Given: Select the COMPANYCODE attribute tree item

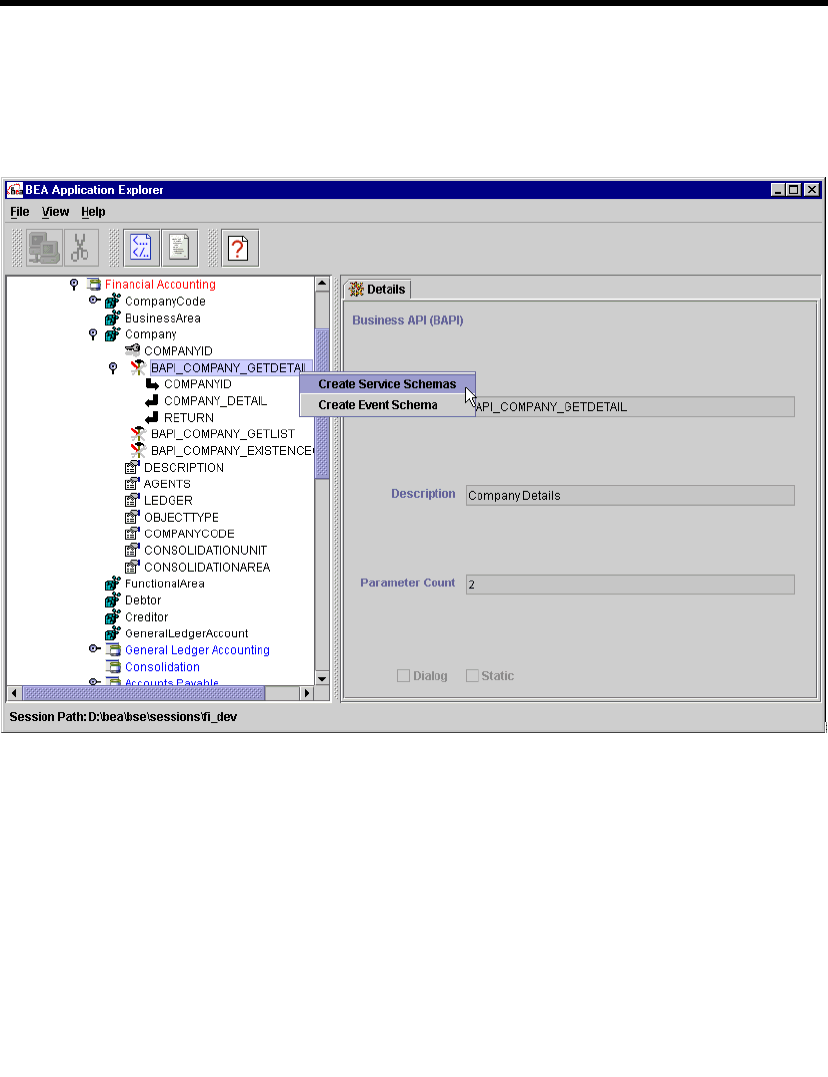Looking at the screenshot, I should [x=189, y=534].
